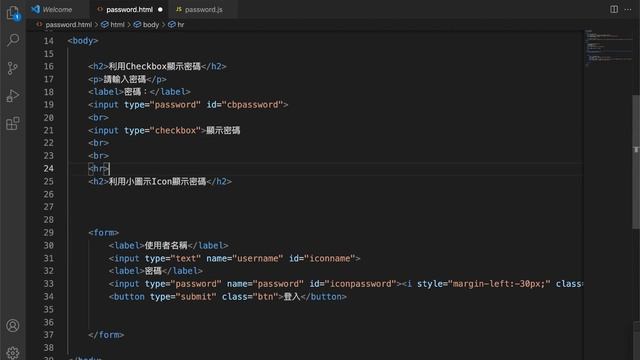The image size is (640, 360).
Task: Click the unsaved dot on password.html tab
Action: point(160,9)
